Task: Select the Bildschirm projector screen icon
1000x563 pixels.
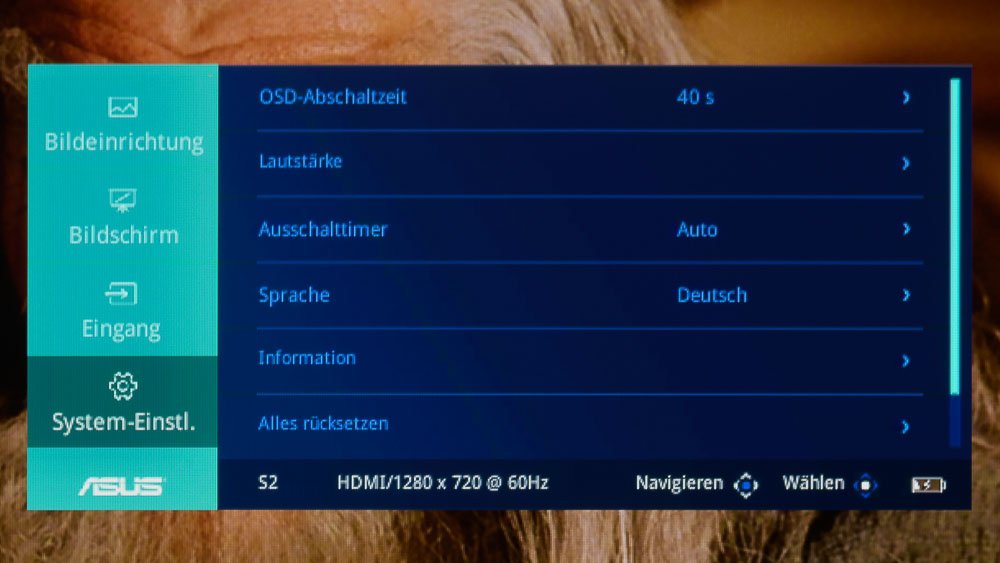Action: tap(122, 200)
